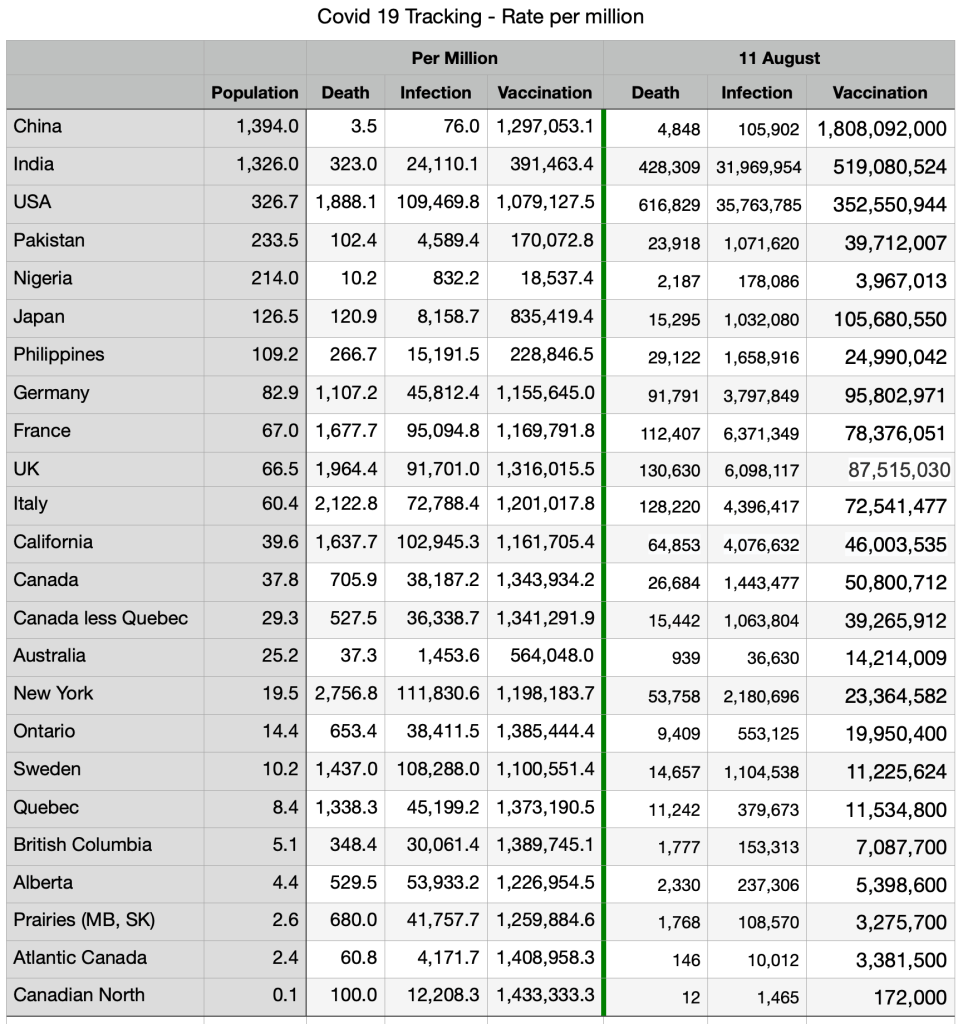Click Atlantic Canada's per-million vaccination cell 1,408,958.3
The height and width of the screenshot is (1024, 963).
545,957
